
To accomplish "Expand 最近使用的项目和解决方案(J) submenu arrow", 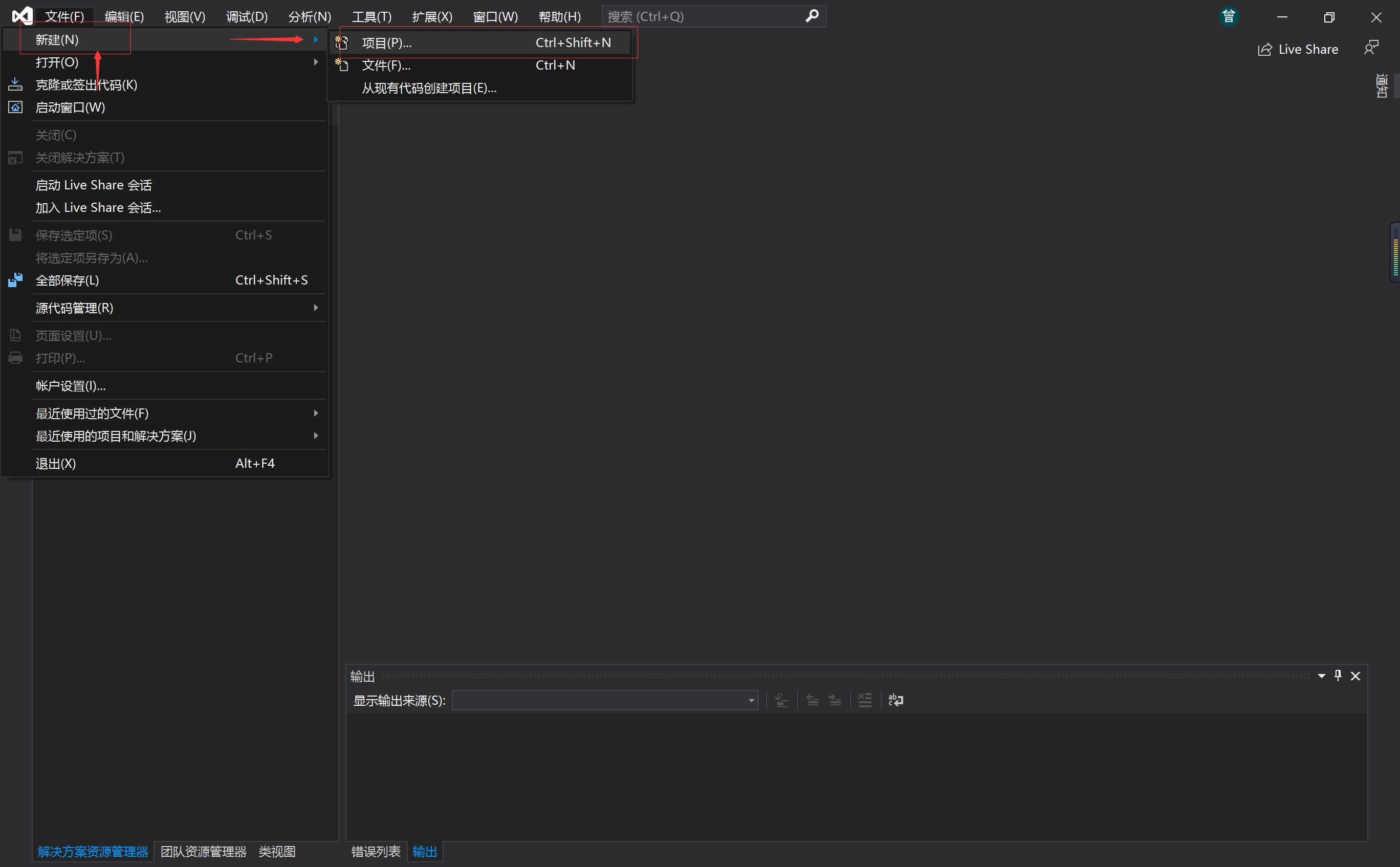I will coord(316,435).
